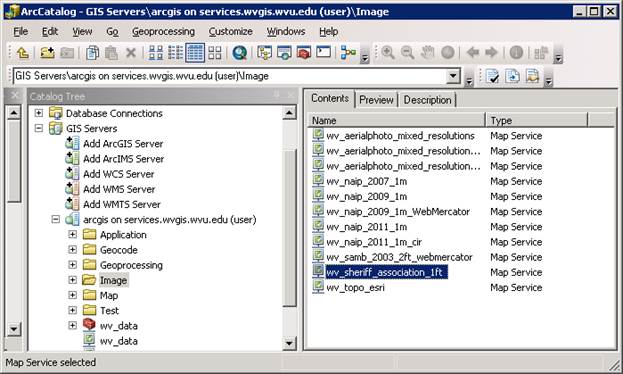This screenshot has width=623, height=374.
Task: Expand the Image folder node
Action: (x=72, y=280)
